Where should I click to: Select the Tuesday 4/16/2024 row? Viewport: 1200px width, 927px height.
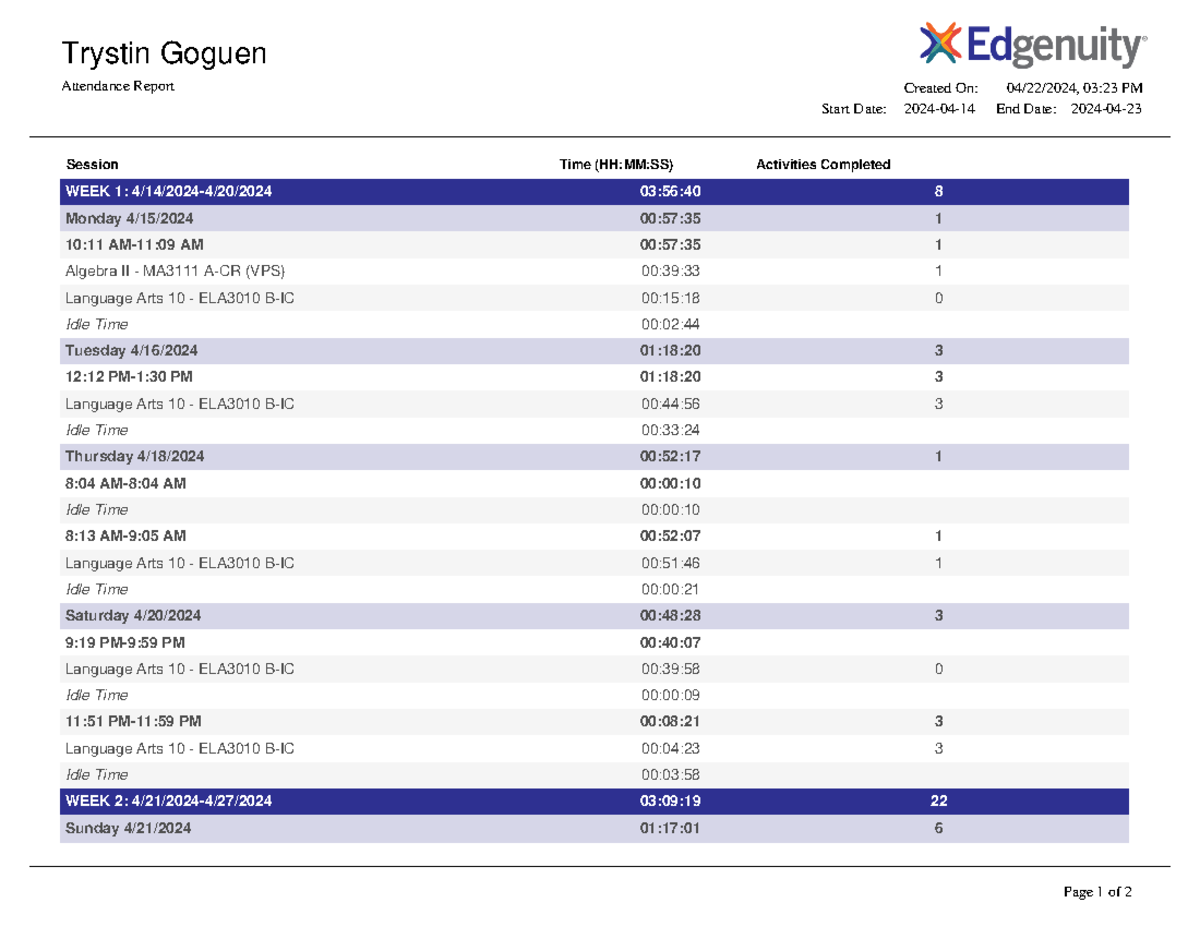coord(594,350)
